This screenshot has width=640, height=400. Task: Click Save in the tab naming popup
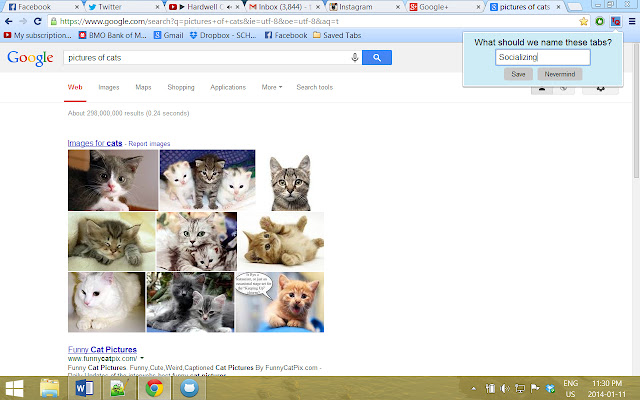tap(518, 74)
